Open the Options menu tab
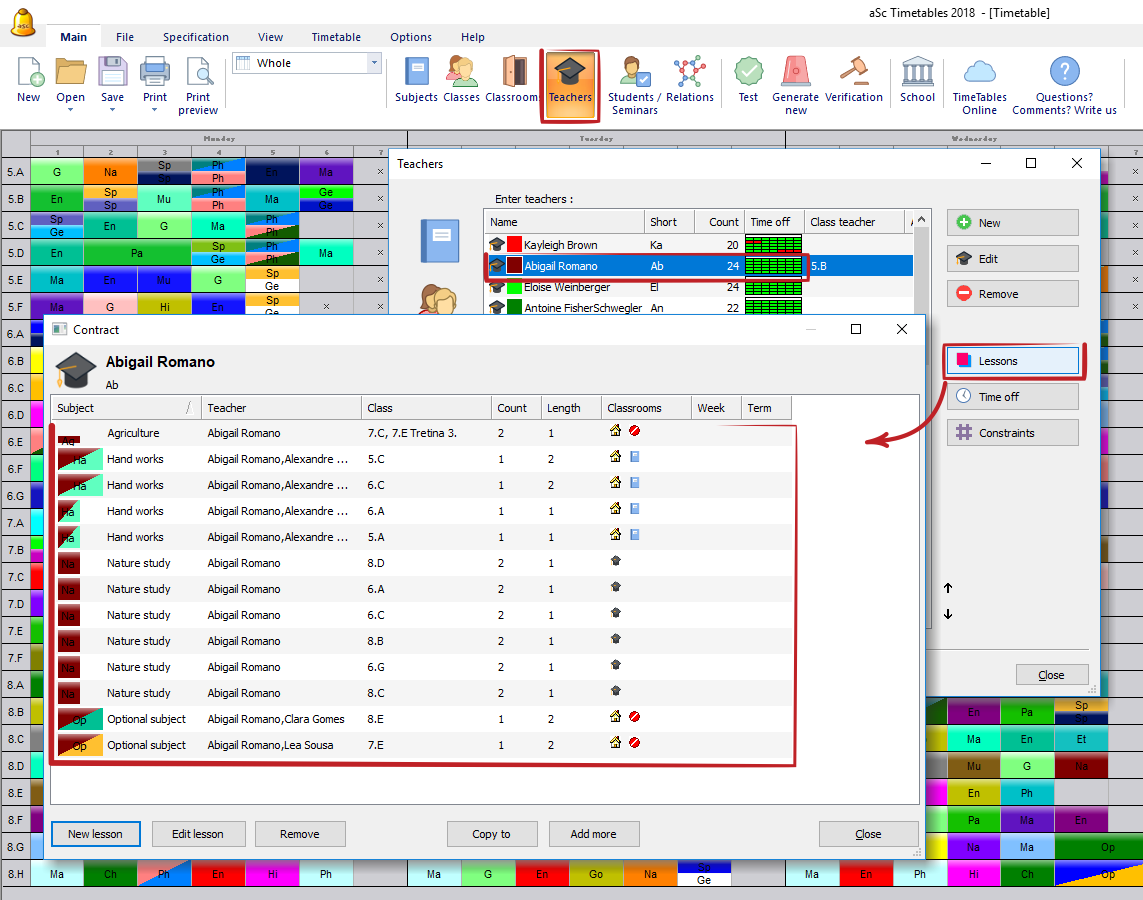This screenshot has width=1143, height=900. tap(411, 37)
